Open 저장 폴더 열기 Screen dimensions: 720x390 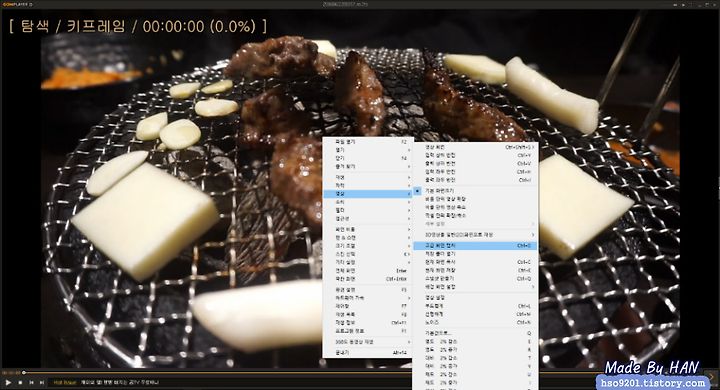pos(475,254)
